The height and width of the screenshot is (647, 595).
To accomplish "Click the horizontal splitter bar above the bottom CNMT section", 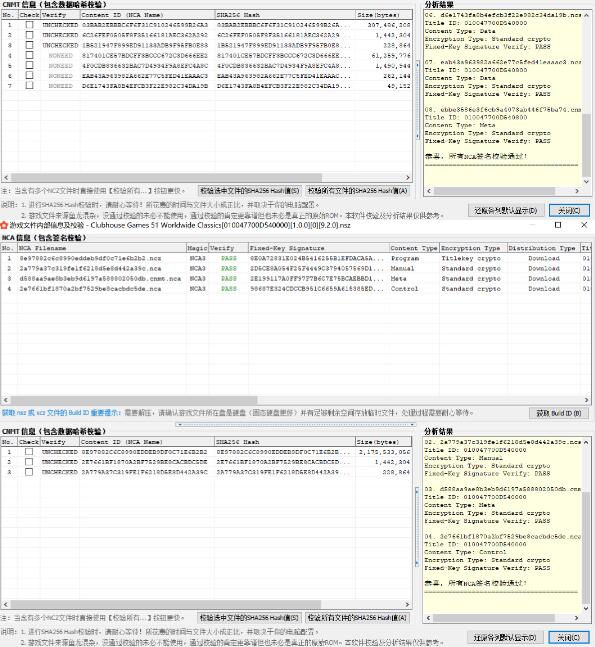I will (x=295, y=424).
